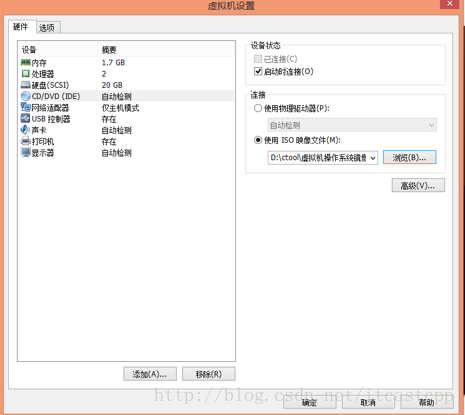Screen dimensions: 465x415
Task: Toggle the 已连接(C) checkbox
Action: pos(258,59)
